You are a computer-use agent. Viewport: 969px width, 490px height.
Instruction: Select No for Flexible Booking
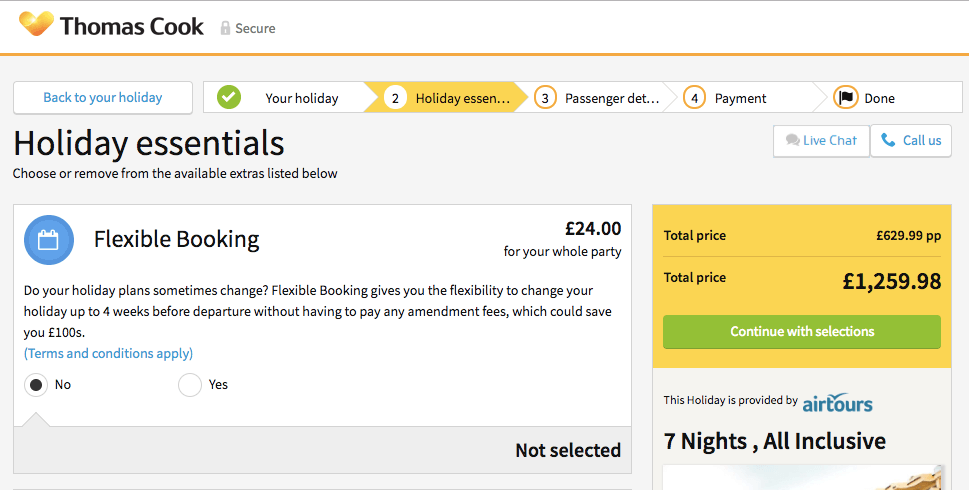36,385
